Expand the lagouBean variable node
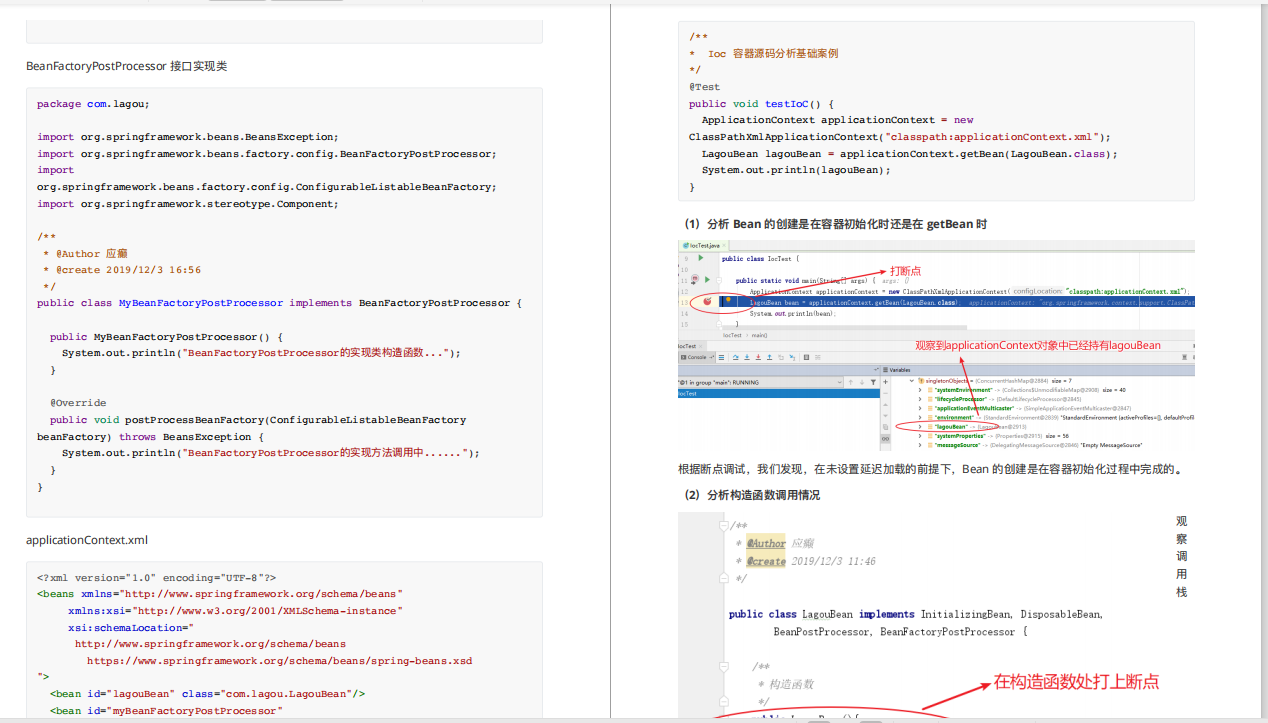Screen dimensions: 1268x723 pos(920,427)
